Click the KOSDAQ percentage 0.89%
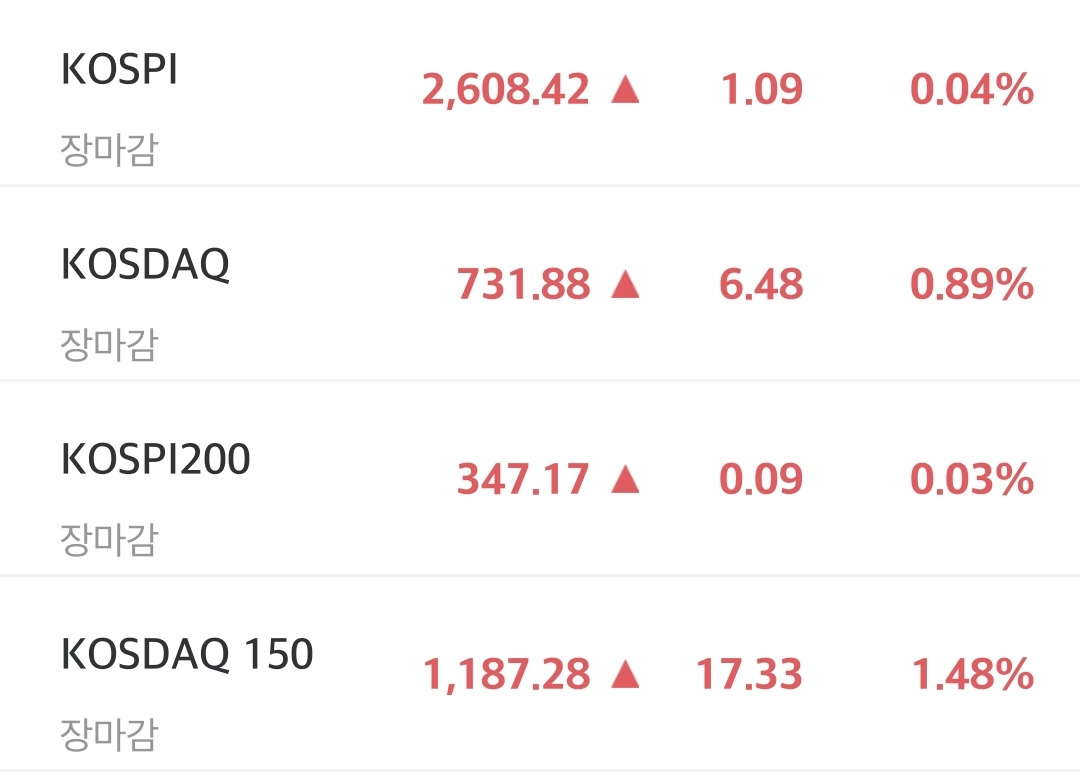 pos(972,284)
